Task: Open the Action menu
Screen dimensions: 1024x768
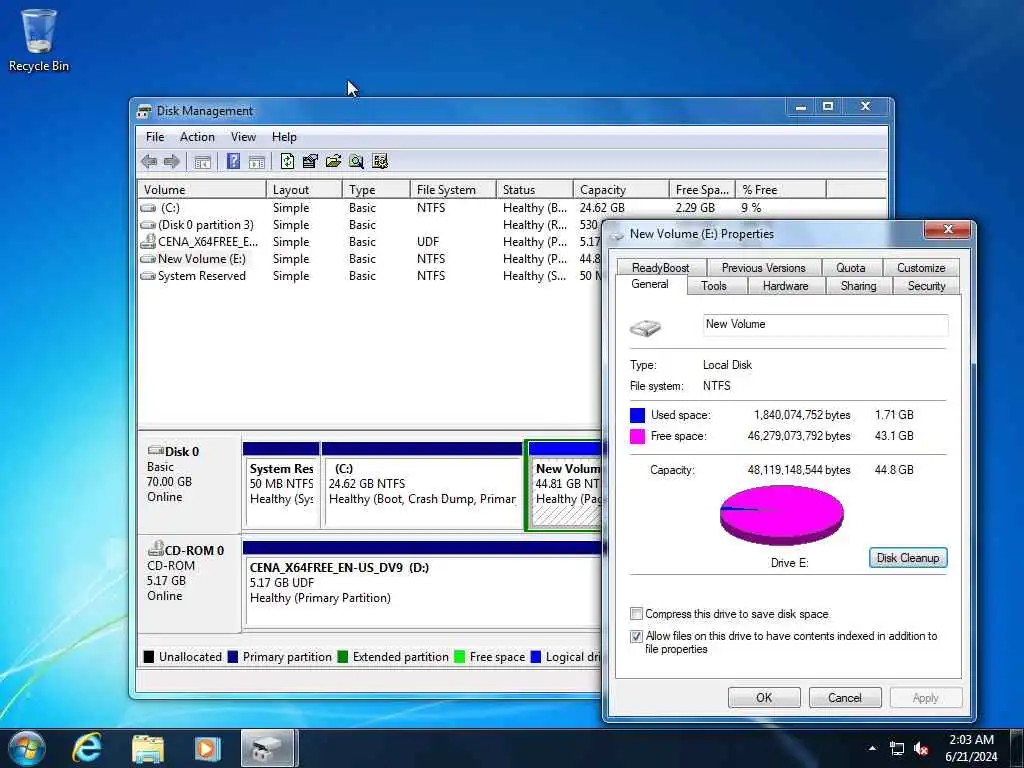Action: click(197, 136)
